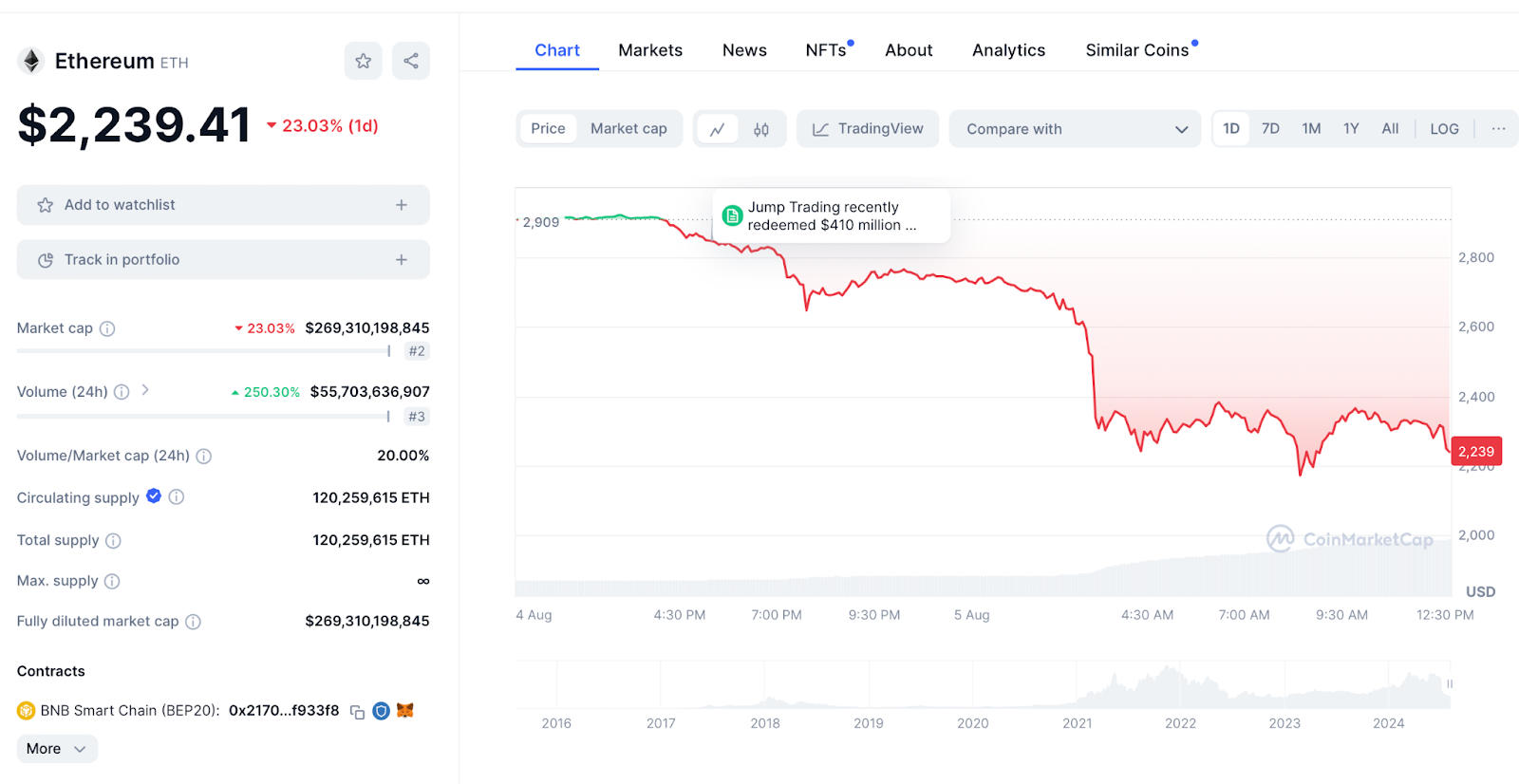Click the #2 market cap rank badge

click(417, 351)
